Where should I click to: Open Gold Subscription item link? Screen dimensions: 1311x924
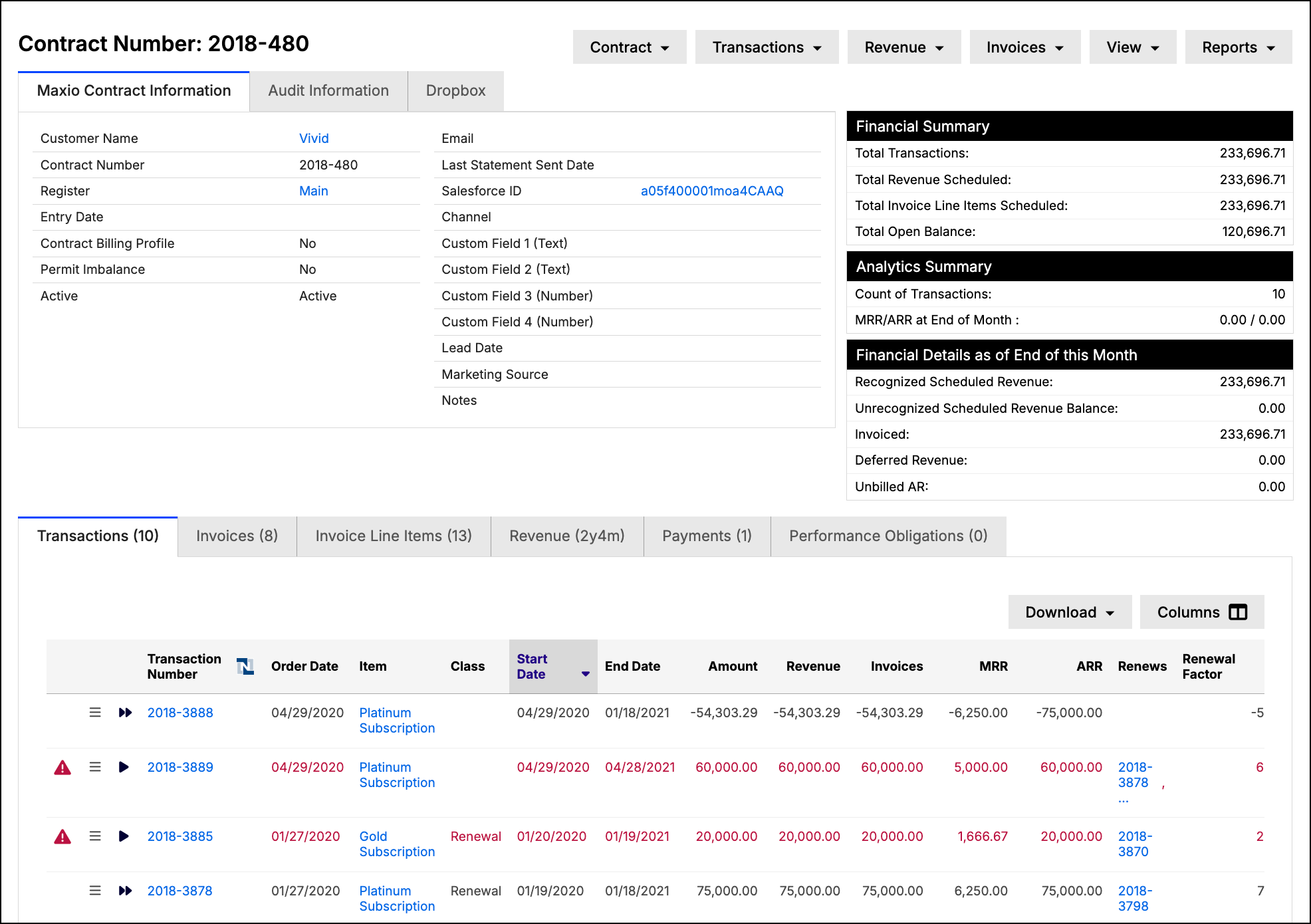pos(397,844)
